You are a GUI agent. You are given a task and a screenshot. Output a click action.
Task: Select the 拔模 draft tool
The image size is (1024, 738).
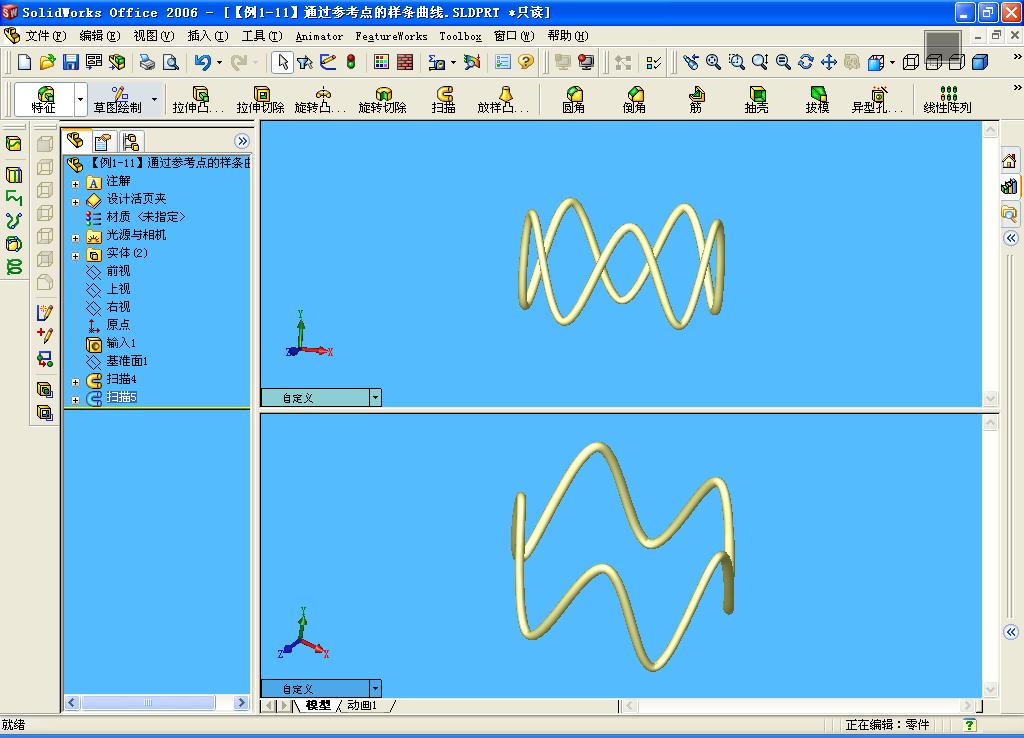pyautogui.click(x=817, y=100)
